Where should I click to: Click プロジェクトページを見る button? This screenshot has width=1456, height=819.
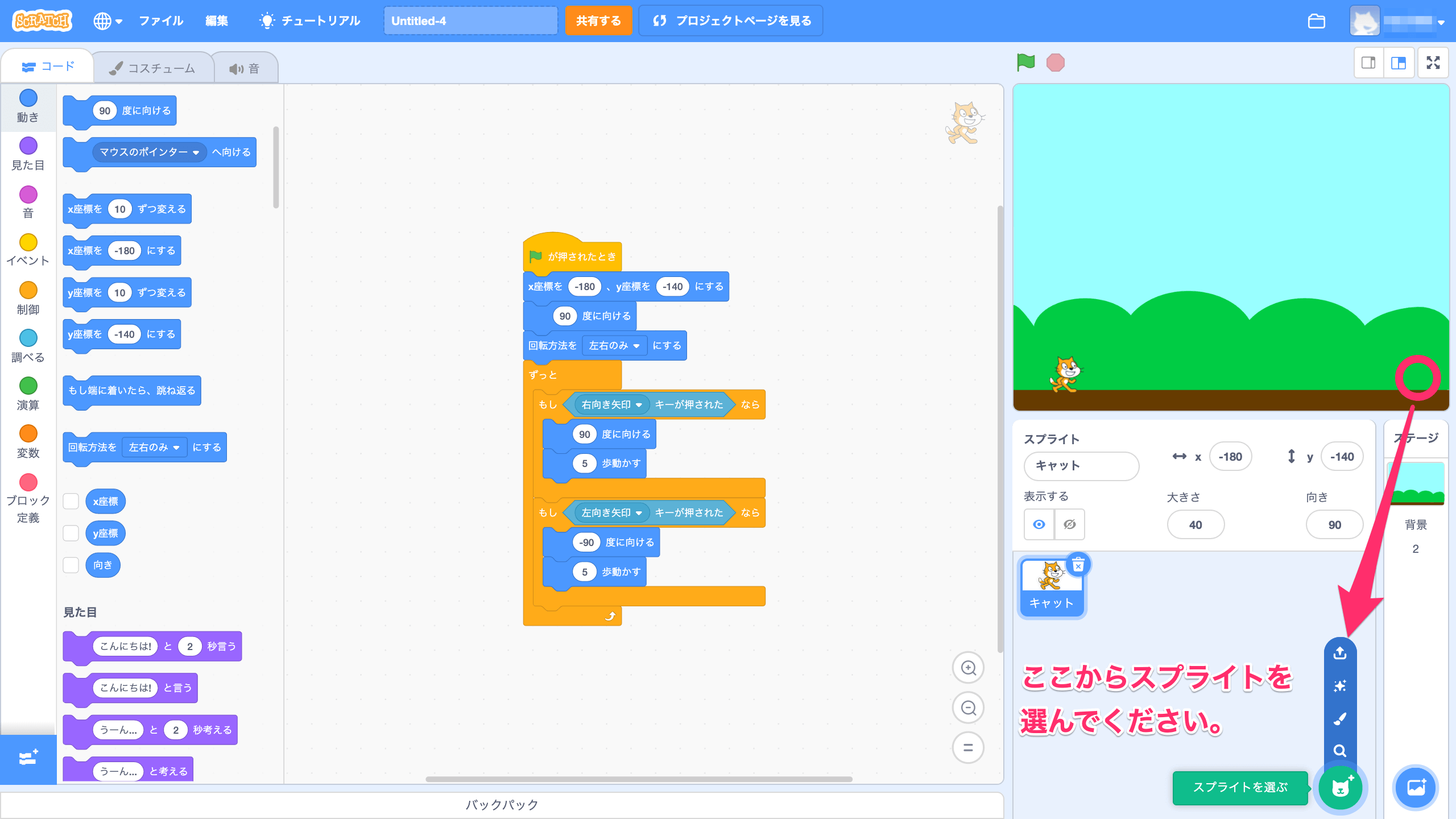click(x=731, y=21)
